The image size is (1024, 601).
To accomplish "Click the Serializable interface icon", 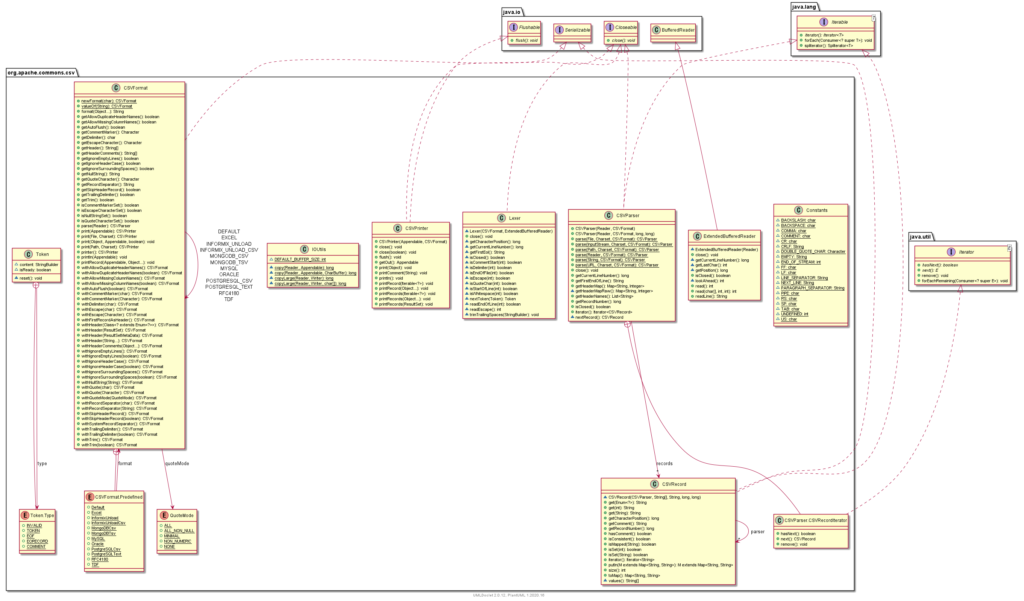I will click(559, 29).
